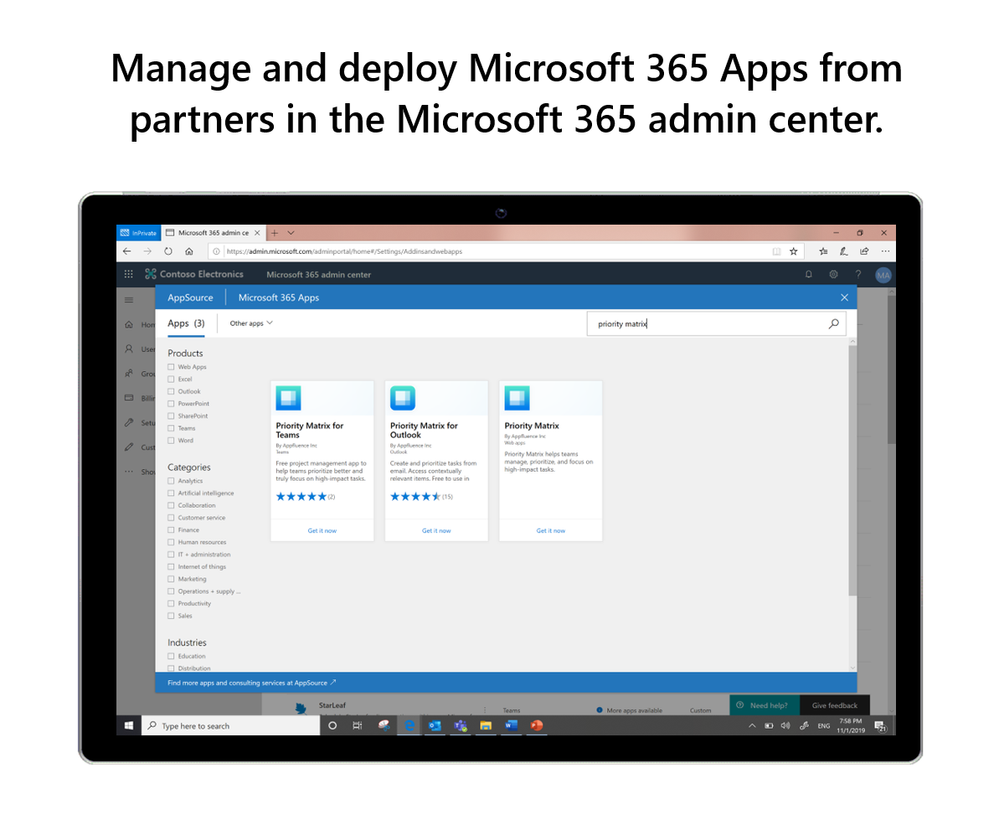Open the browser tab list chevron
Screen dimensions: 999x816
291,233
